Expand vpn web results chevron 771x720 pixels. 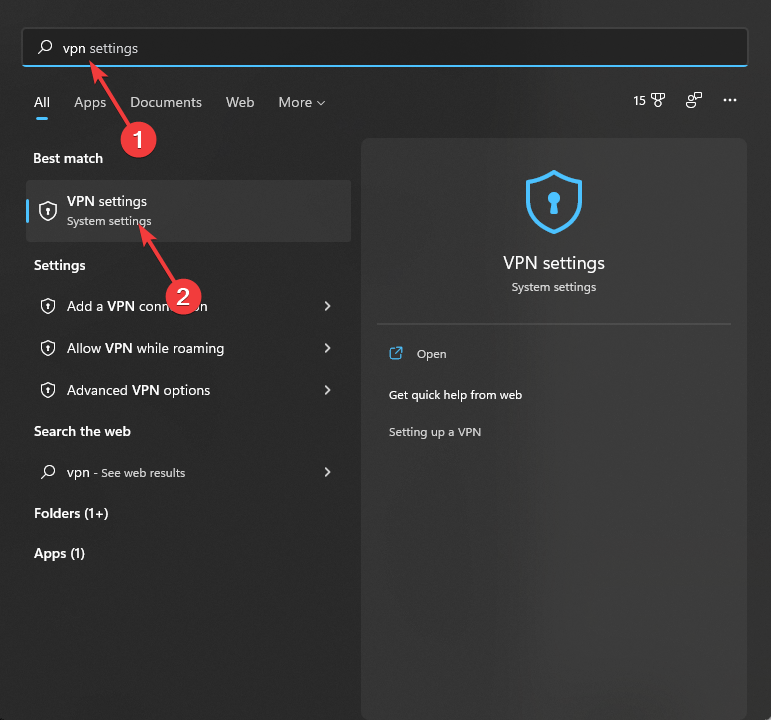pyautogui.click(x=327, y=472)
